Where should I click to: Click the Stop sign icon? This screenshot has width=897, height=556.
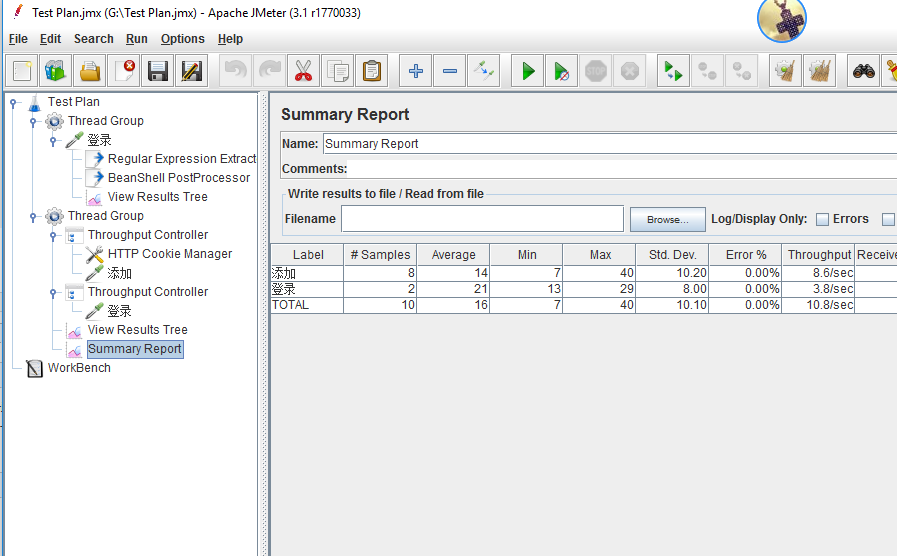(596, 72)
